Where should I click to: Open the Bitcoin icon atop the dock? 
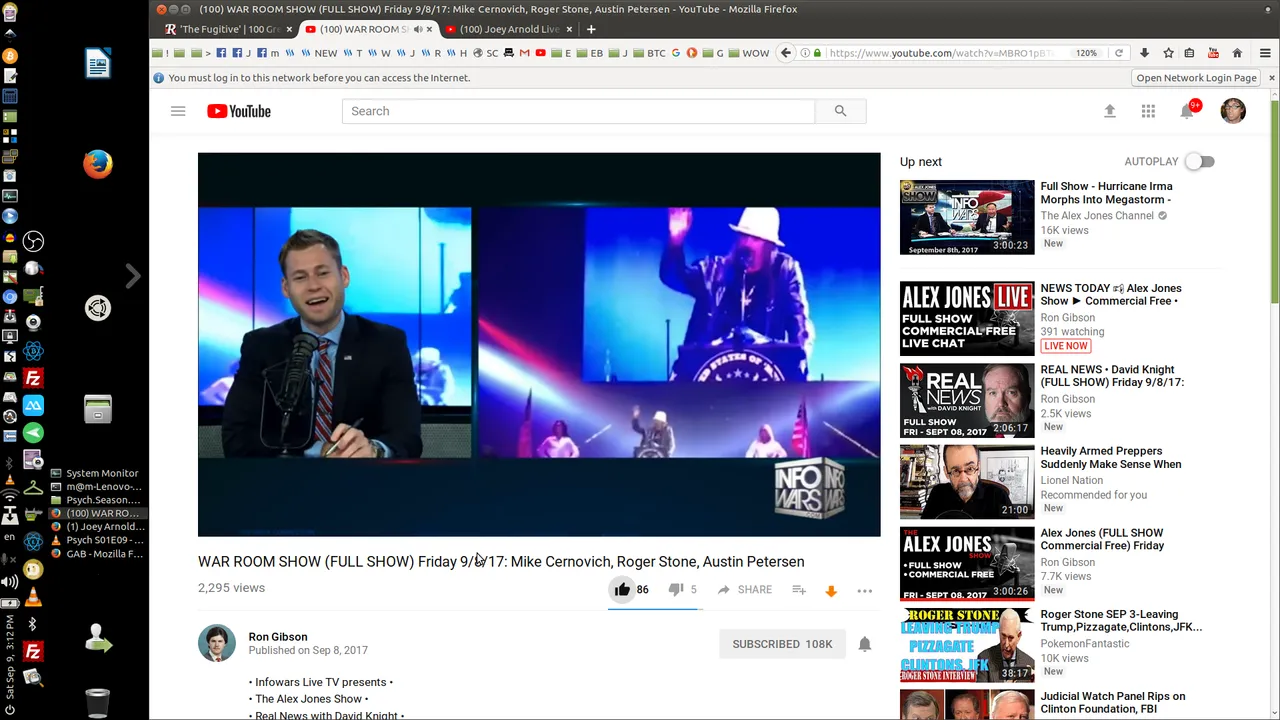pos(10,56)
